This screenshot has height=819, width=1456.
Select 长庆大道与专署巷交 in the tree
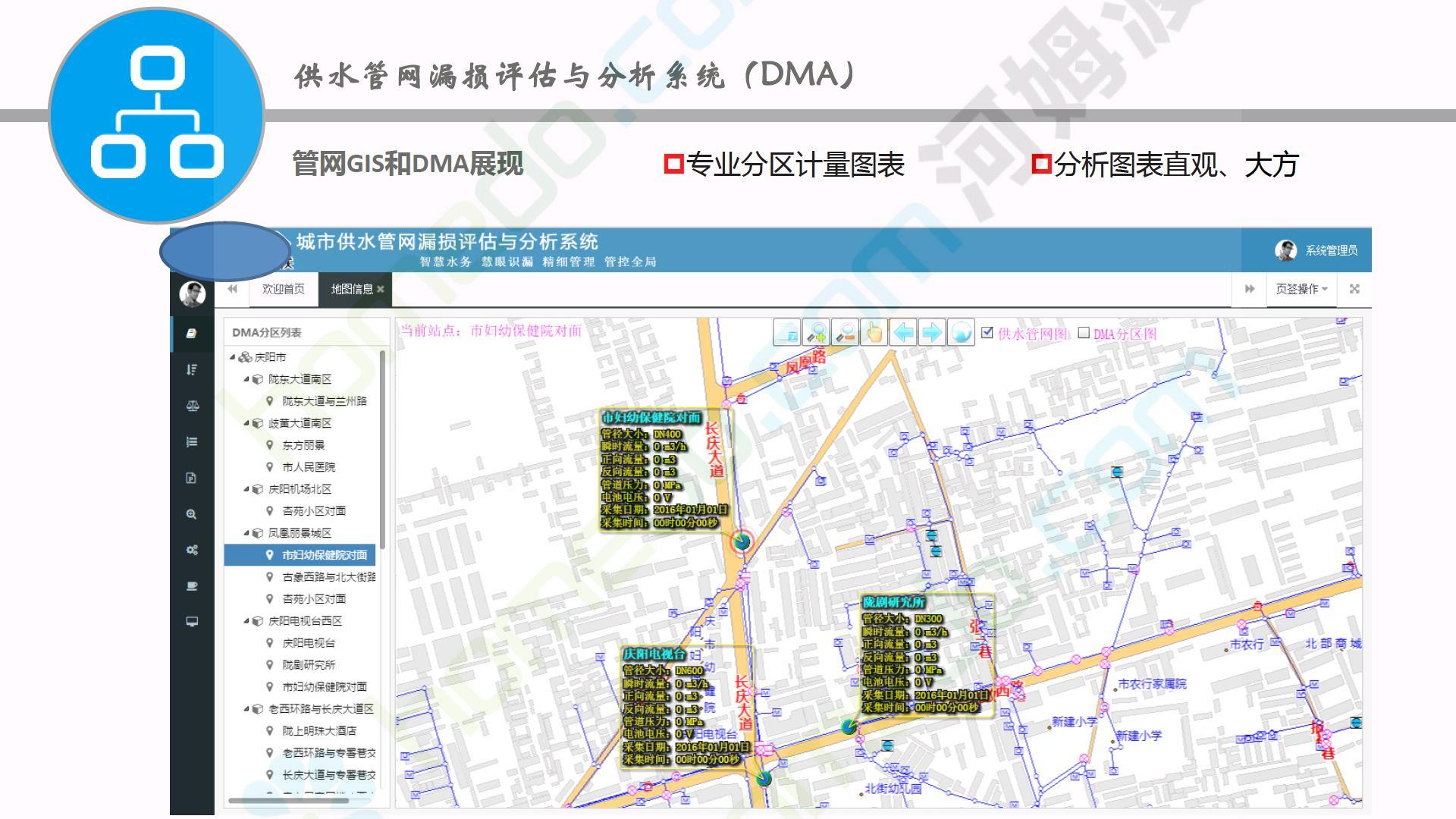tap(329, 775)
